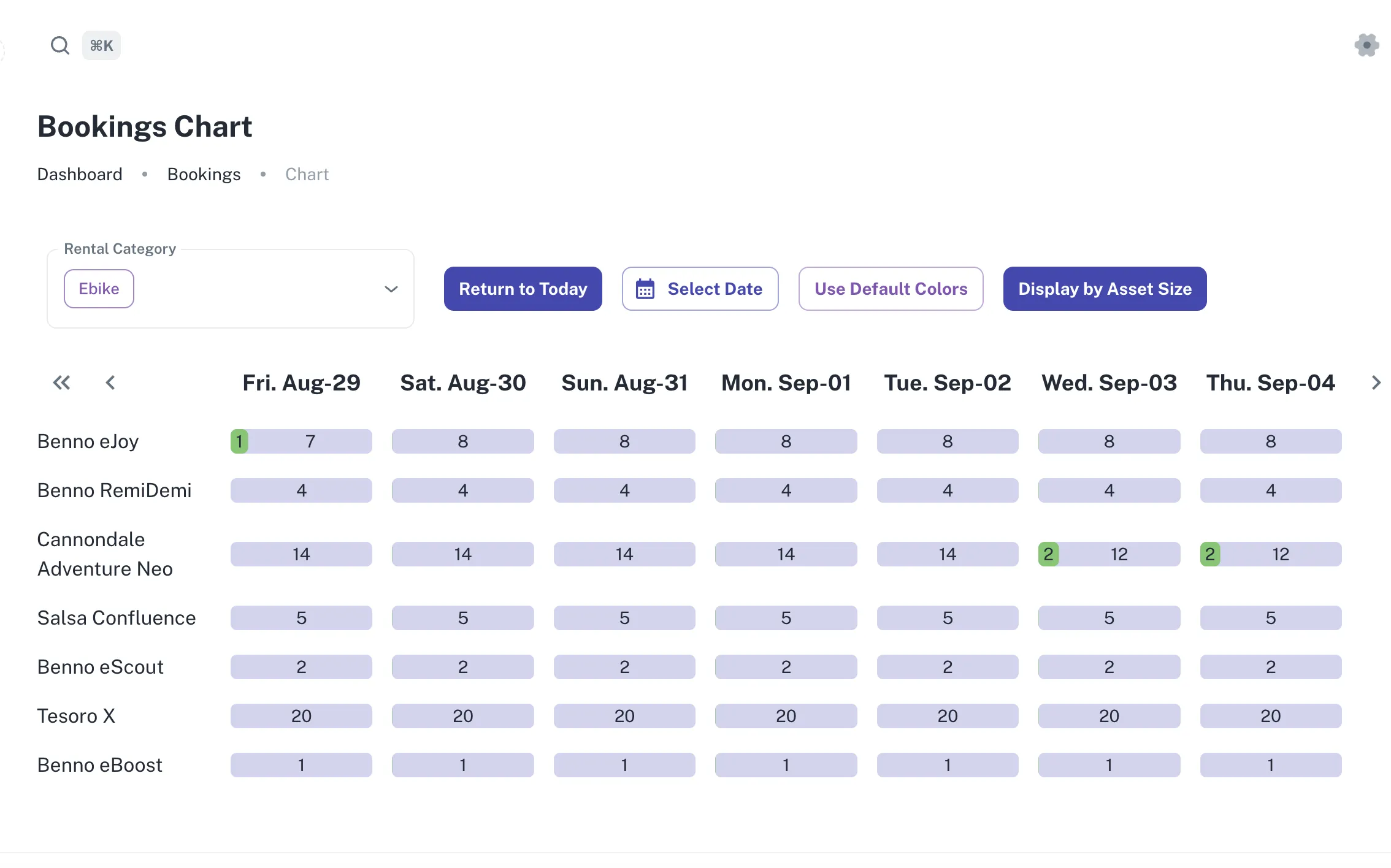Advance to the next day with the right arrow
Screen dimensions: 1391x868
click(1376, 382)
